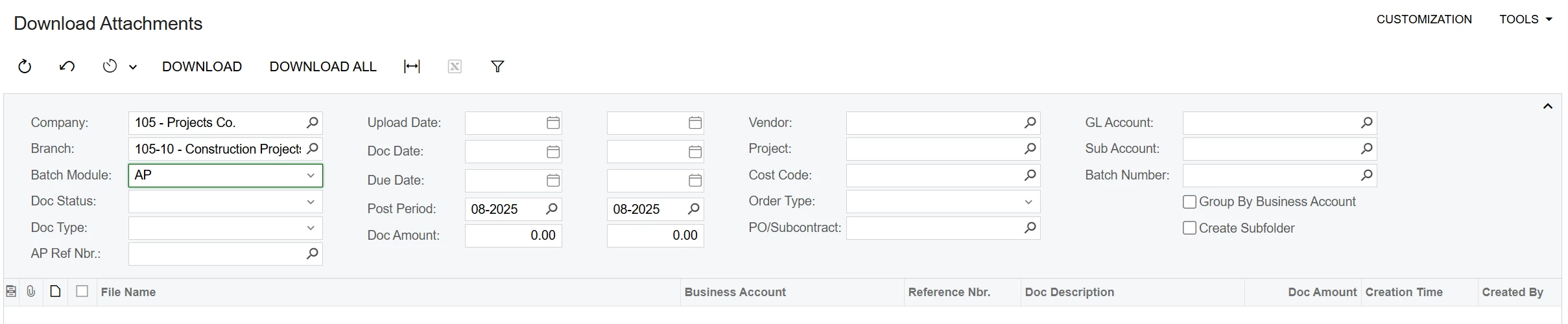Click the attachment paperclip column icon
1568x324 pixels.
tap(31, 292)
